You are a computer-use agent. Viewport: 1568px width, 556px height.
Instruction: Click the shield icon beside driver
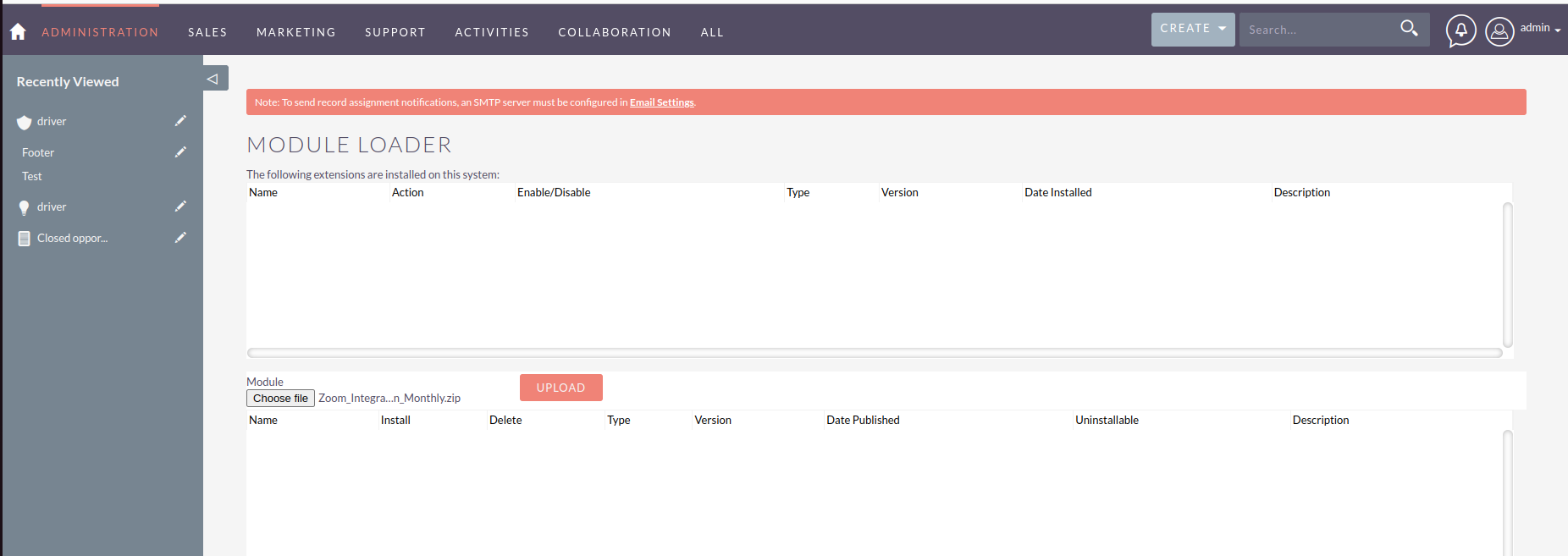24,122
